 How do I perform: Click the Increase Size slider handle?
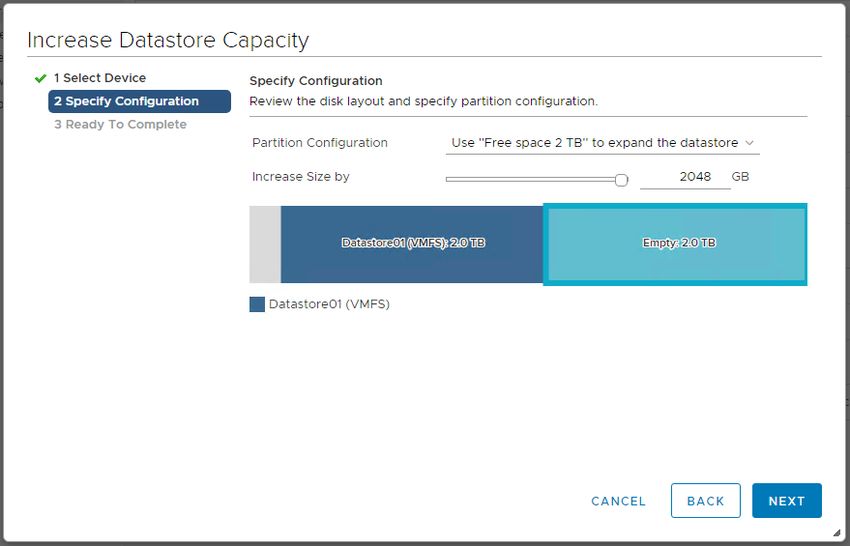click(621, 179)
